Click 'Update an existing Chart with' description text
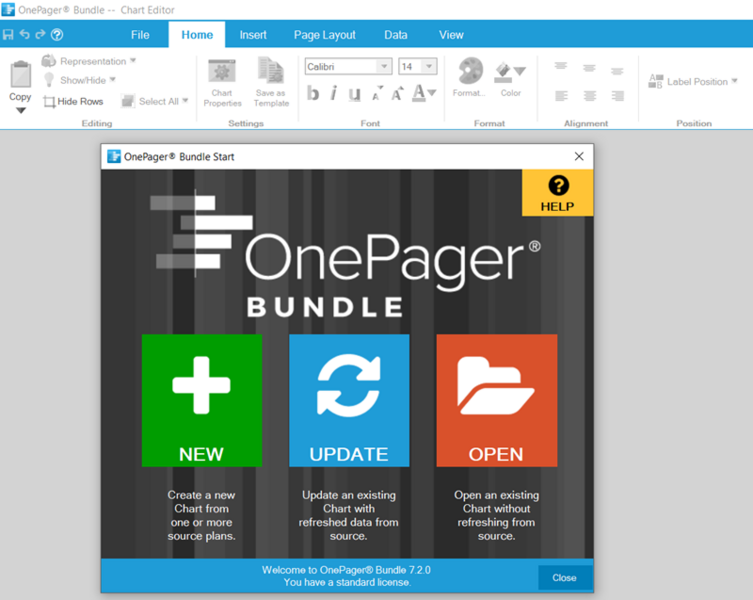The image size is (753, 600). coord(349,502)
